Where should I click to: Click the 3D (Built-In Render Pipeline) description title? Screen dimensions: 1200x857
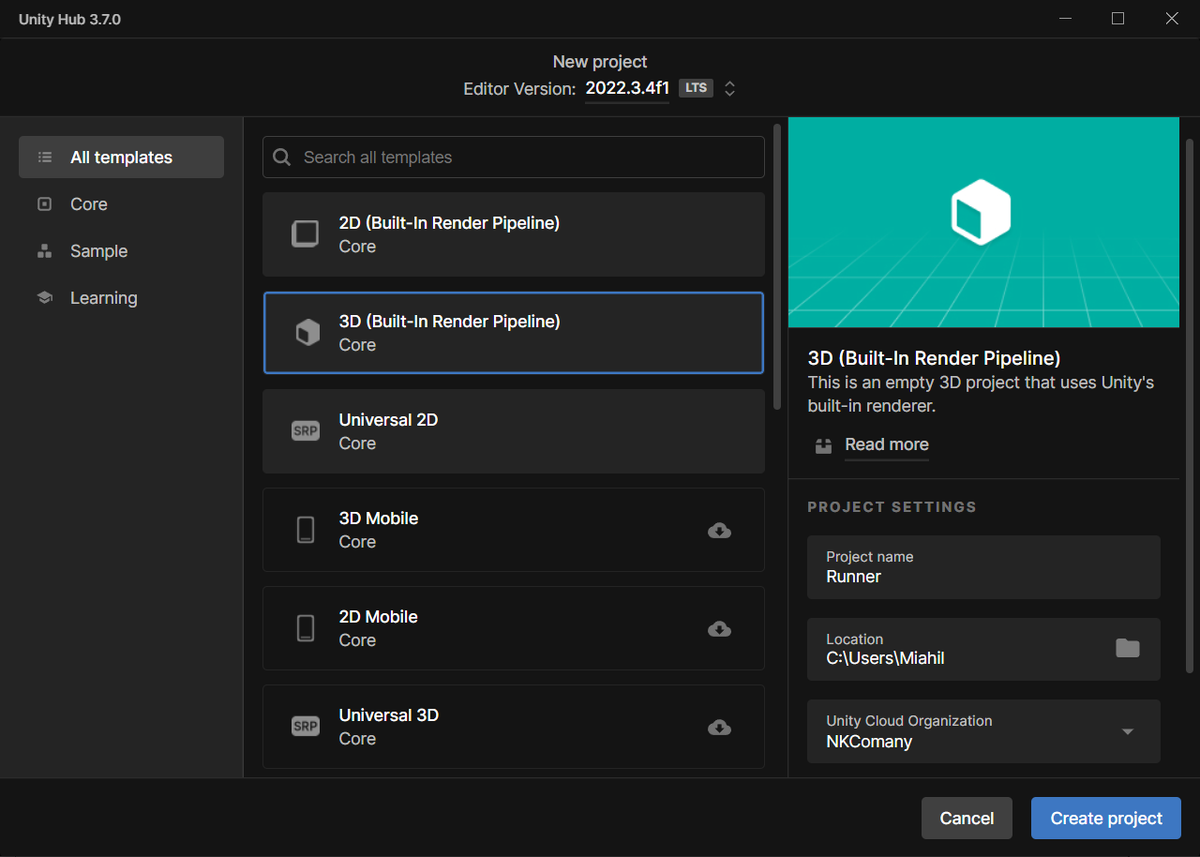click(x=934, y=358)
